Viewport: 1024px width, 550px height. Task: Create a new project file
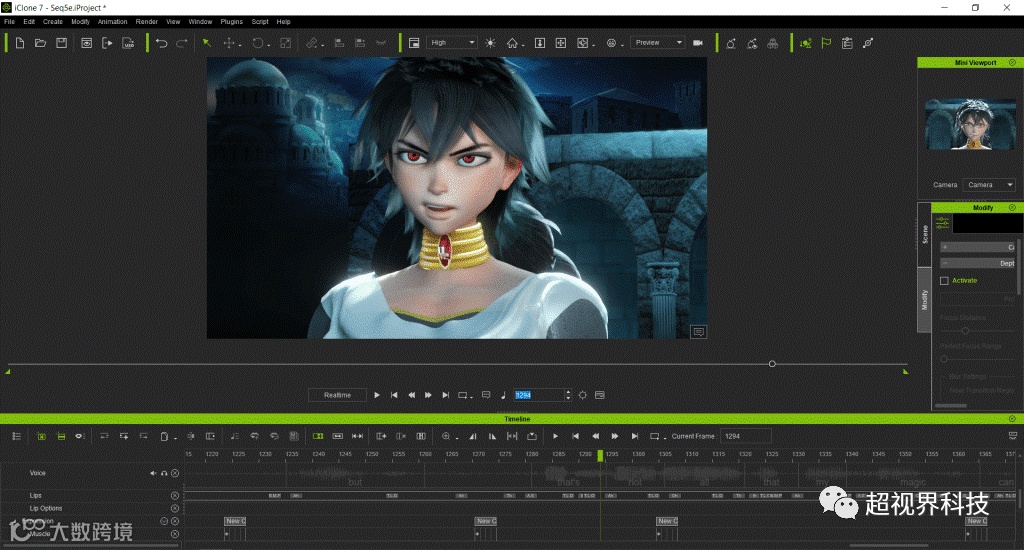coord(20,43)
